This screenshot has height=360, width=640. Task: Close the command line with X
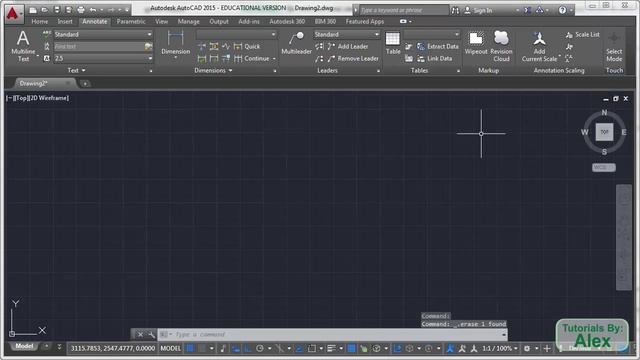coord(140,335)
